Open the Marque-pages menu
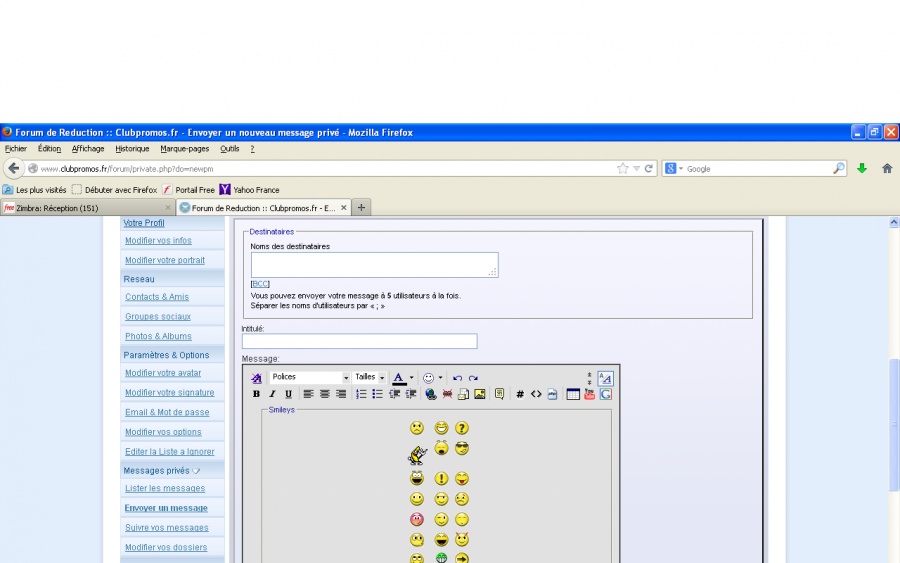 click(x=185, y=148)
